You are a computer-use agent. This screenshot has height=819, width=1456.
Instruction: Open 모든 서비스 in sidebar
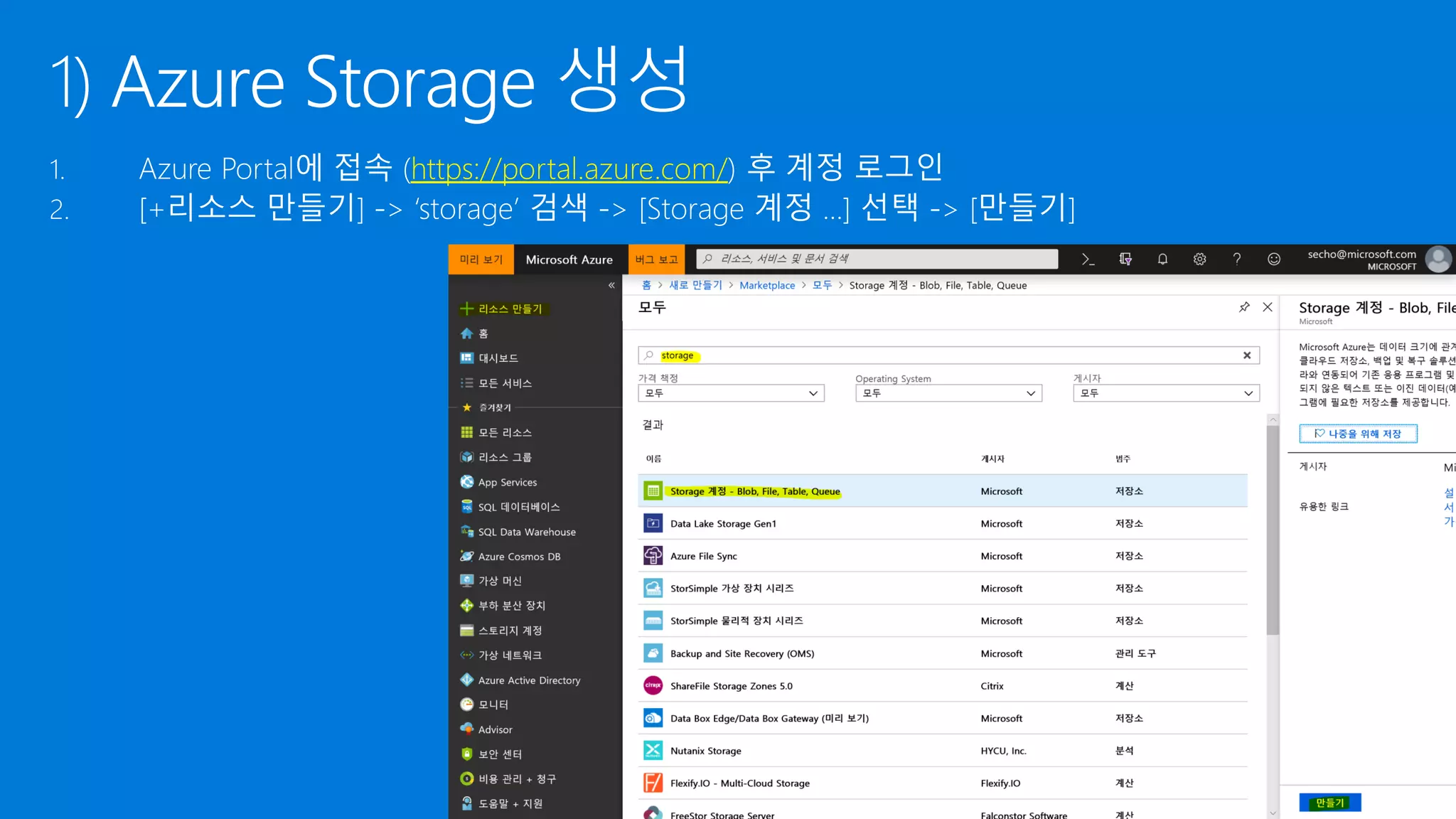click(496, 383)
